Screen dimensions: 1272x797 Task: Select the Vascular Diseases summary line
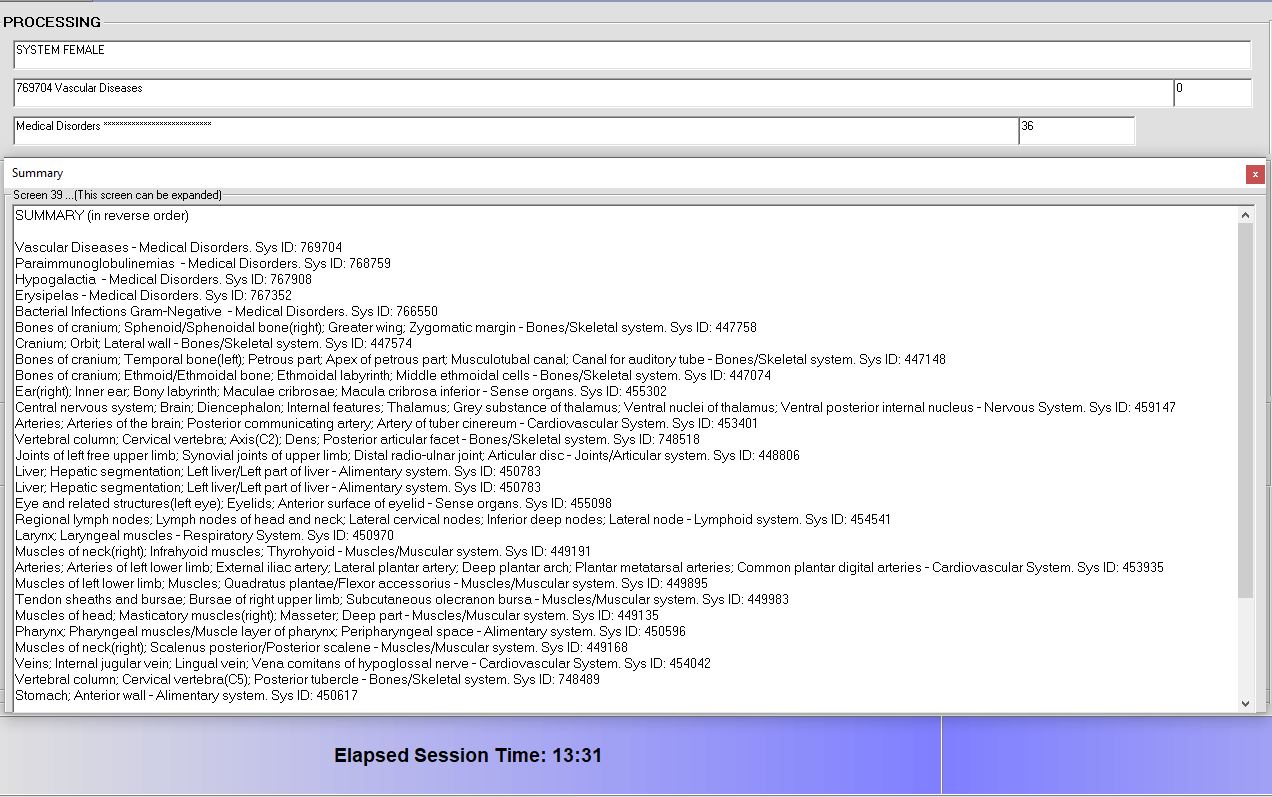tap(178, 247)
